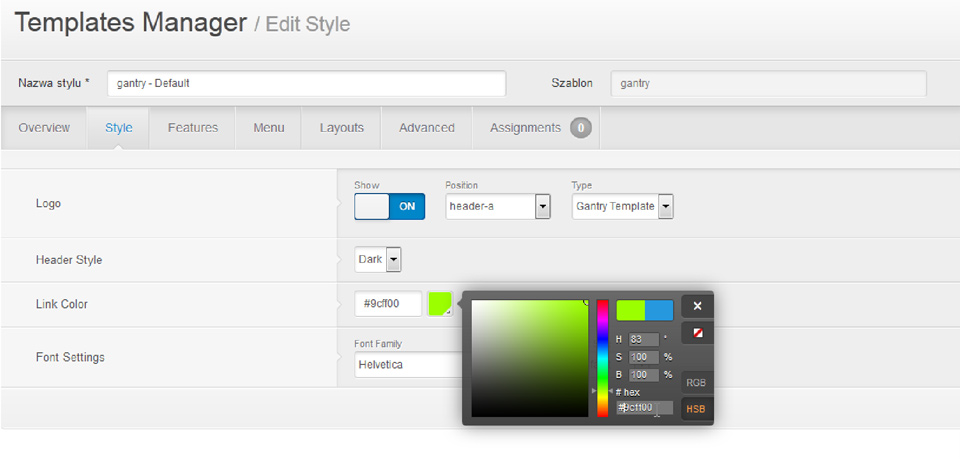Restore the previous blue color preview
The height and width of the screenshot is (464, 960).
tap(659, 310)
